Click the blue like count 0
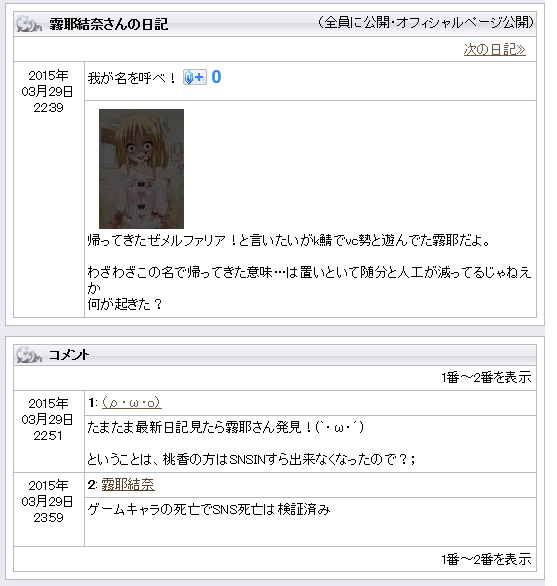This screenshot has width=557, height=586. tap(216, 77)
